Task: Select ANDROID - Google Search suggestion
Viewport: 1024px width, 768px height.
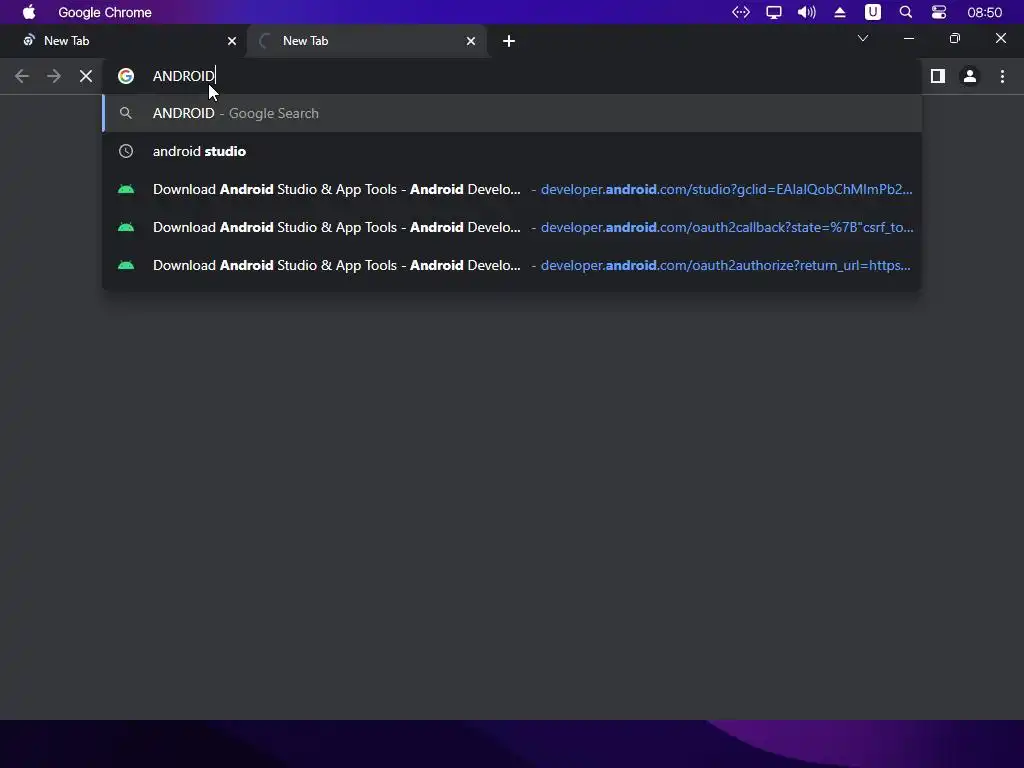Action: tap(512, 113)
